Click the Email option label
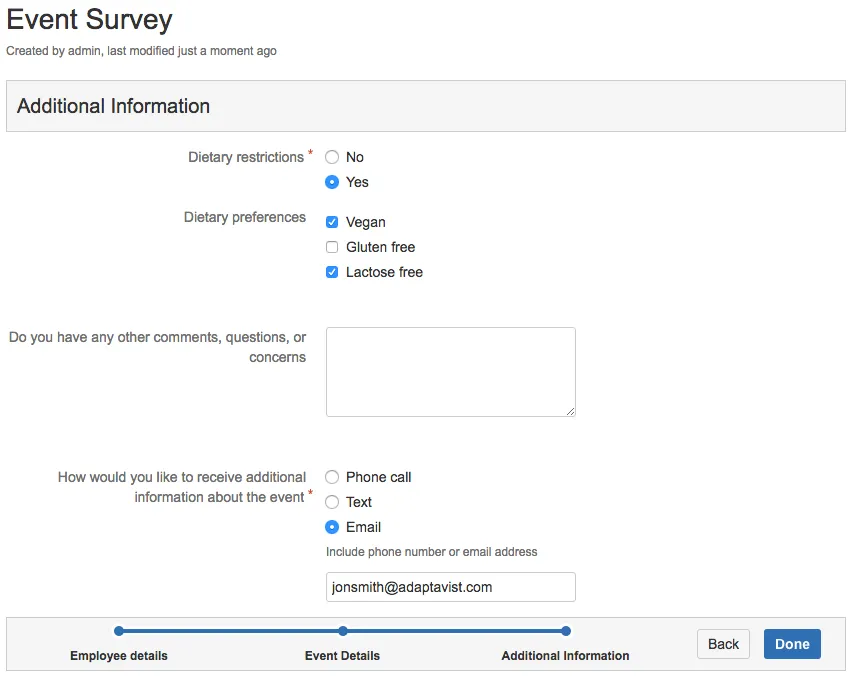This screenshot has height=683, width=853. coord(363,527)
